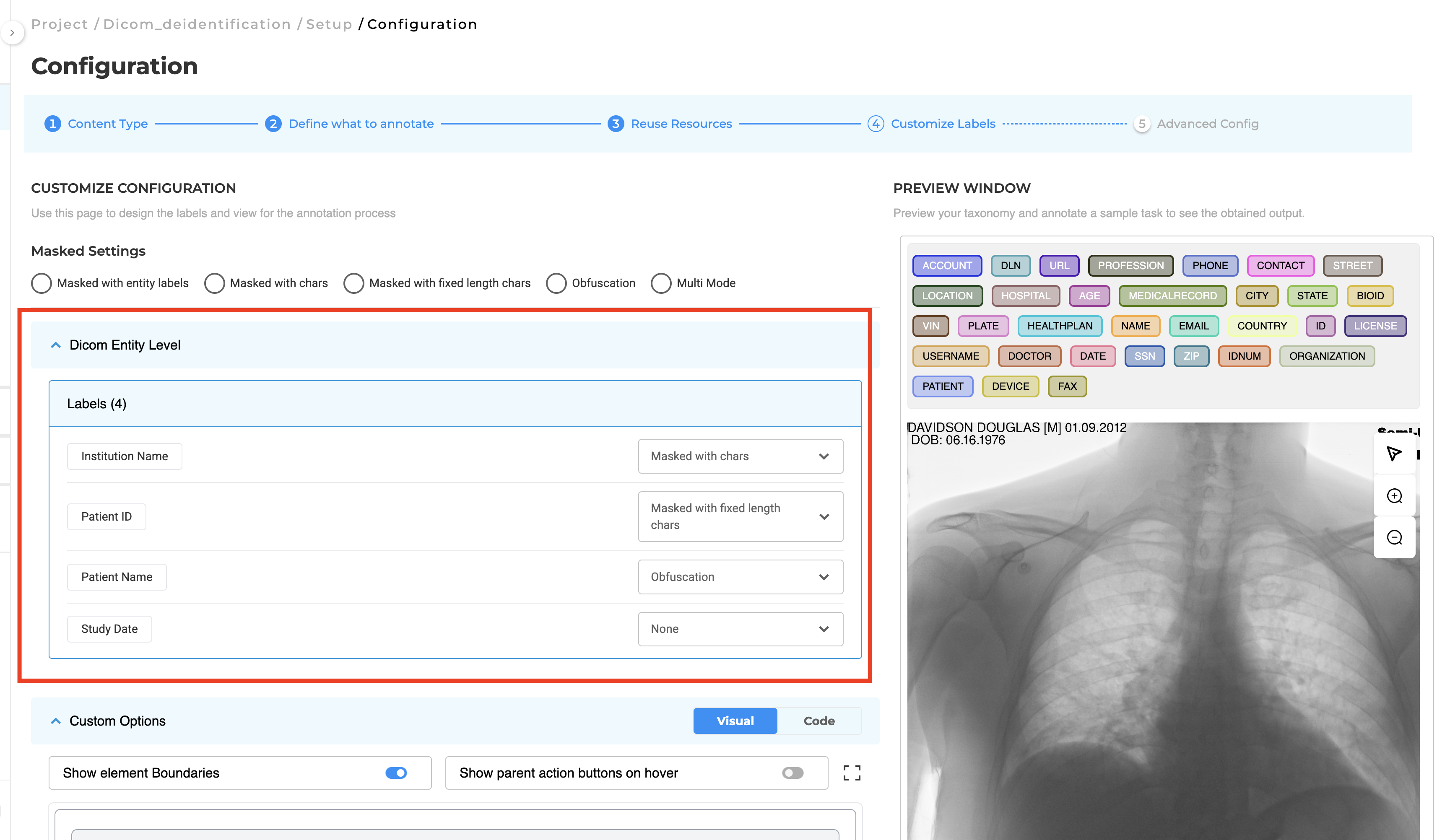Go to step 4 Customize Labels

pyautogui.click(x=932, y=124)
